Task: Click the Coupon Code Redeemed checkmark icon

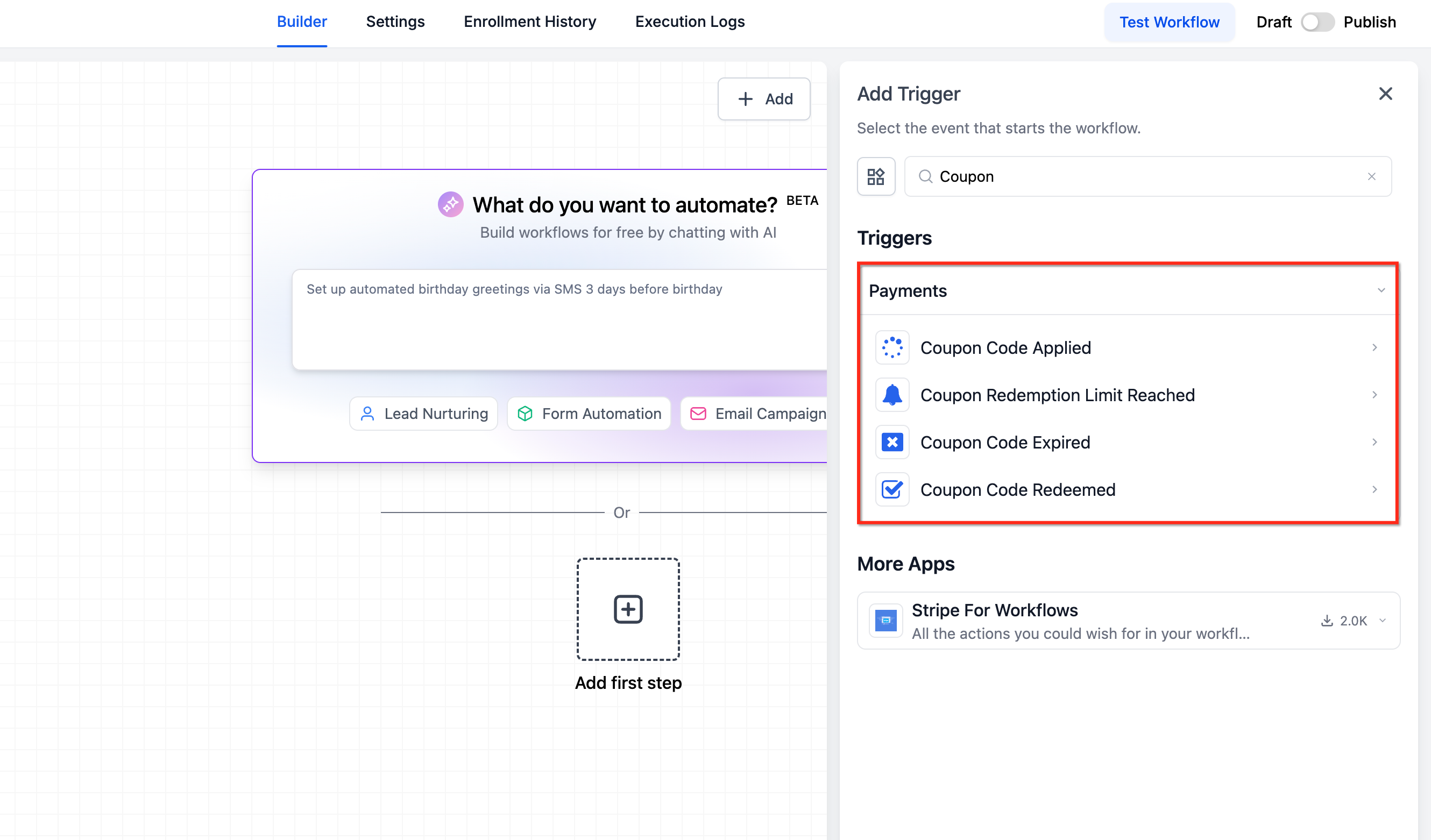Action: pos(892,489)
